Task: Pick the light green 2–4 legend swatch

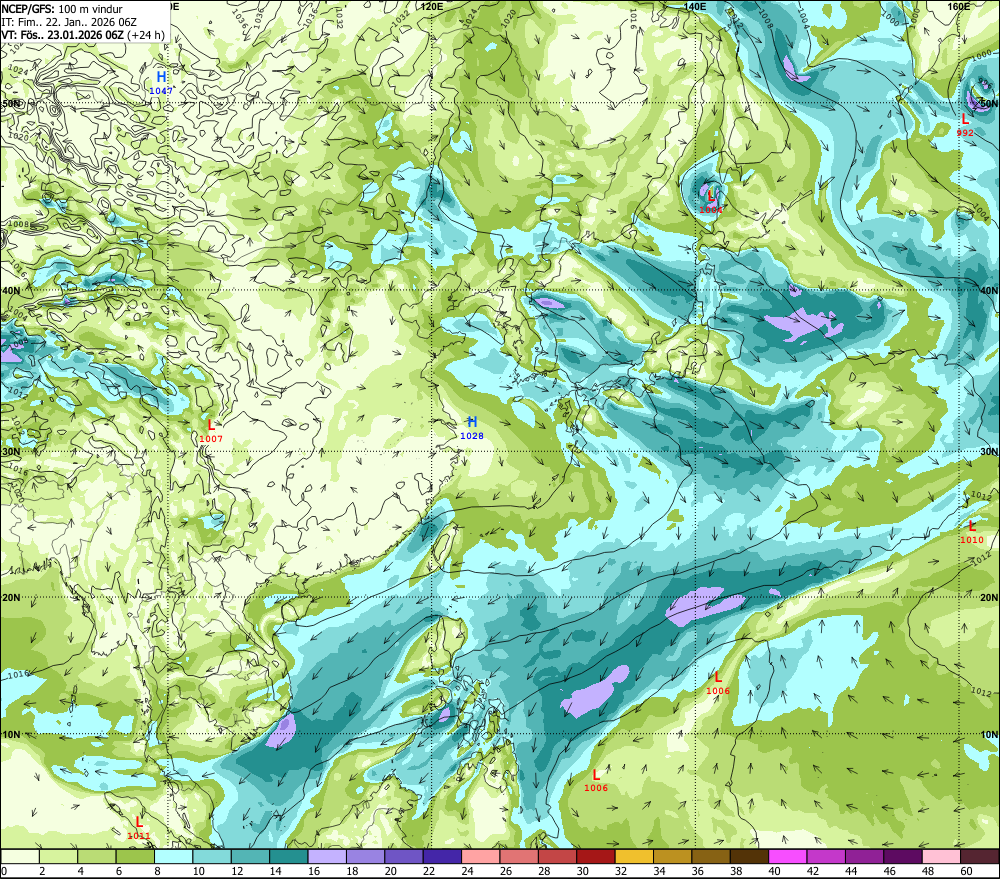Action: tap(59, 856)
